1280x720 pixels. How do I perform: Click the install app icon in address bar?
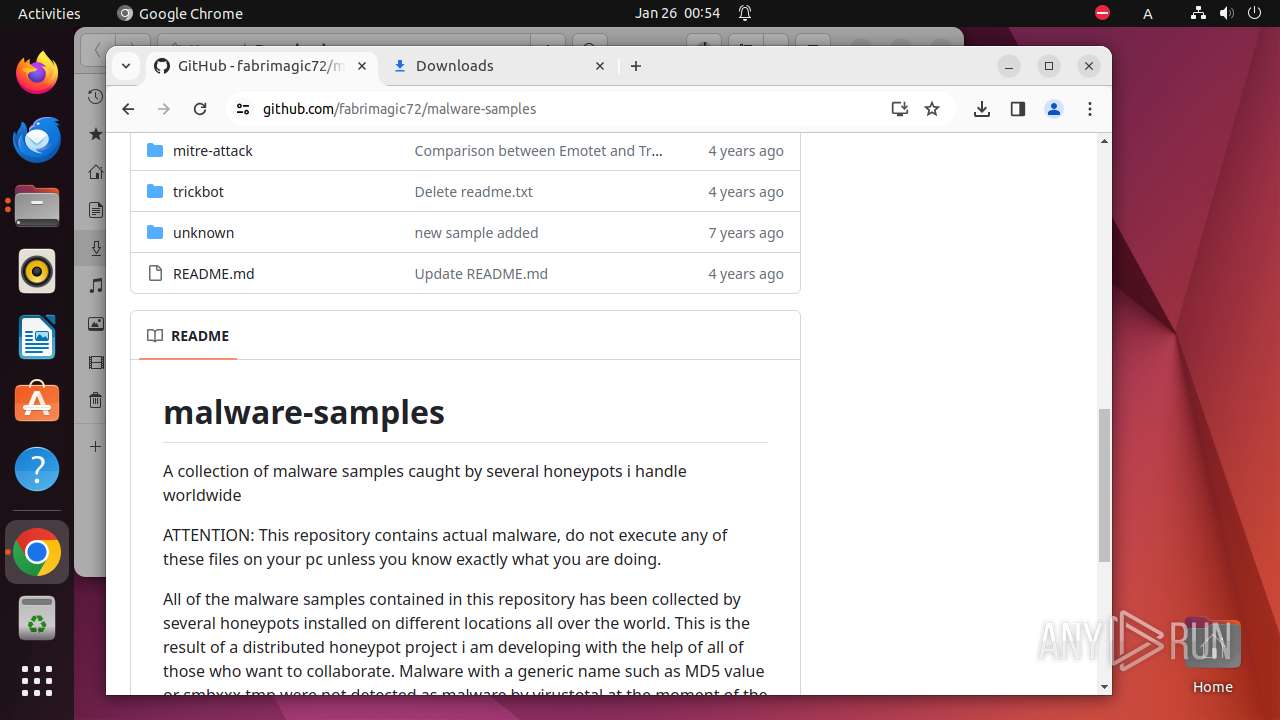pos(899,109)
